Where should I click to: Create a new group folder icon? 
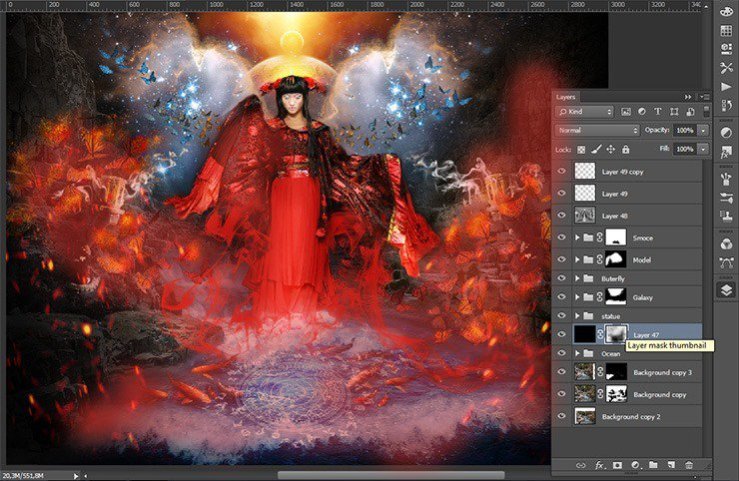click(653, 465)
